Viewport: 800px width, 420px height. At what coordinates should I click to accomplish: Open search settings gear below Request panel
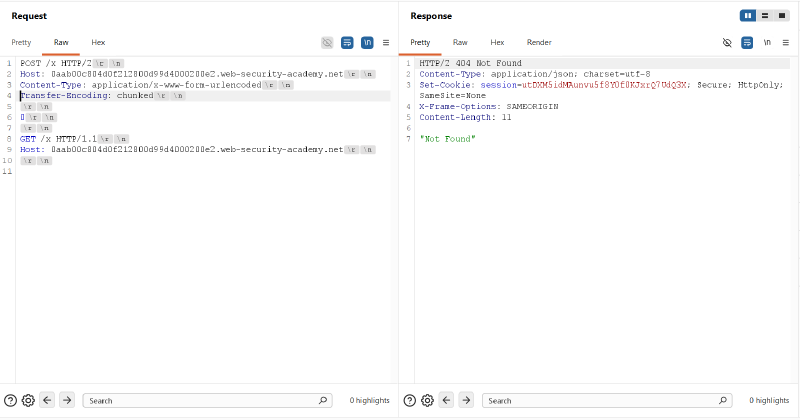click(x=28, y=401)
